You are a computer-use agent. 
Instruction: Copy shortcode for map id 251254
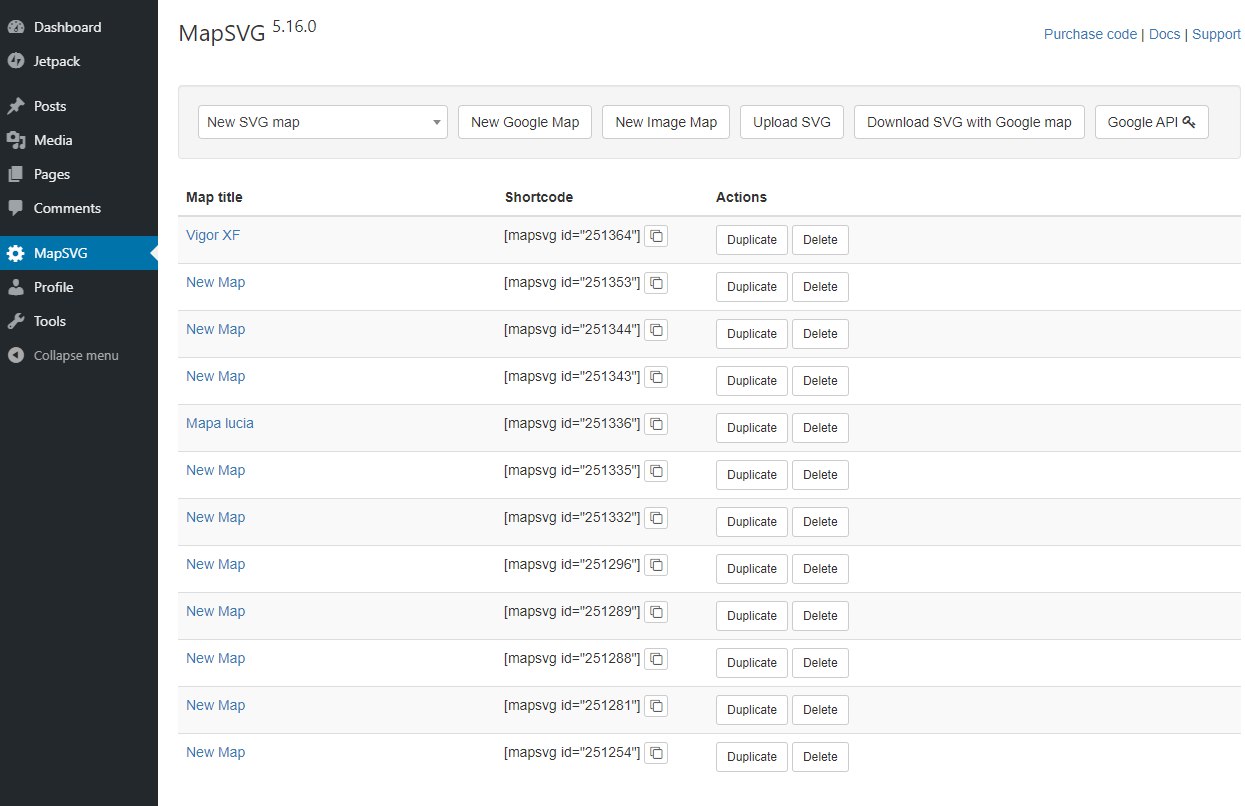point(656,753)
